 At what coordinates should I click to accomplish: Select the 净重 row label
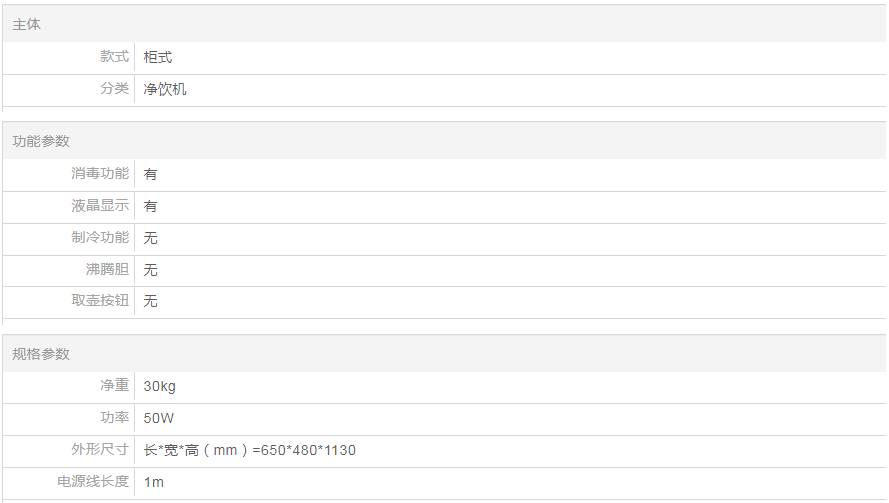click(x=114, y=386)
